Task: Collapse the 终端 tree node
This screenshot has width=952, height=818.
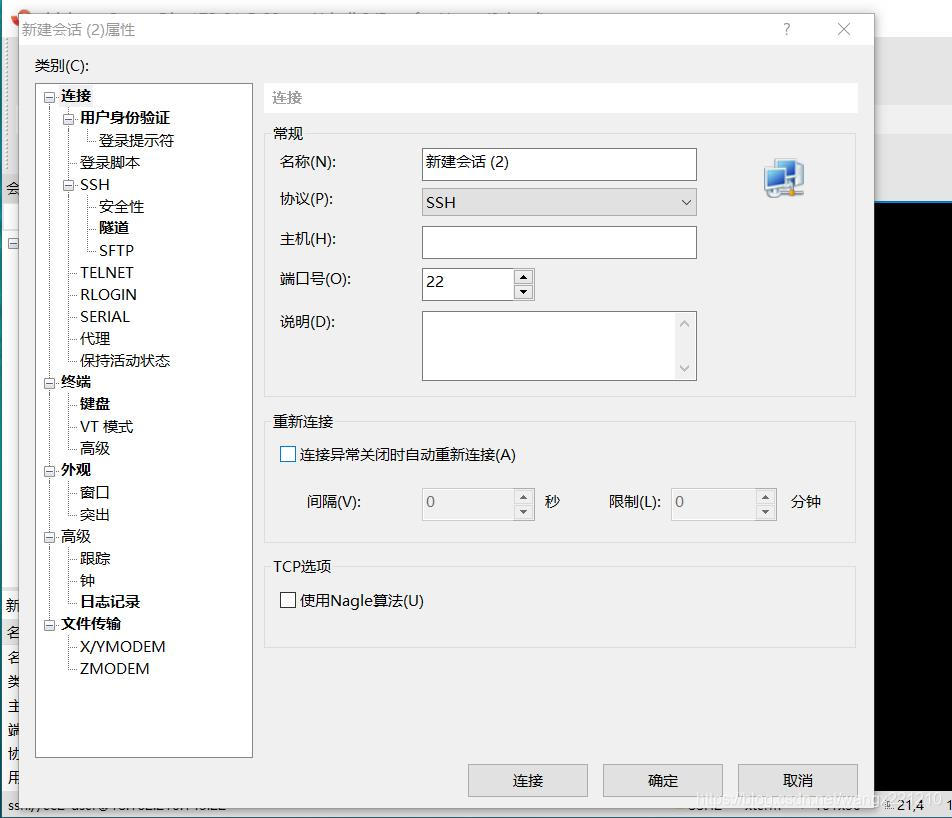Action: 49,383
